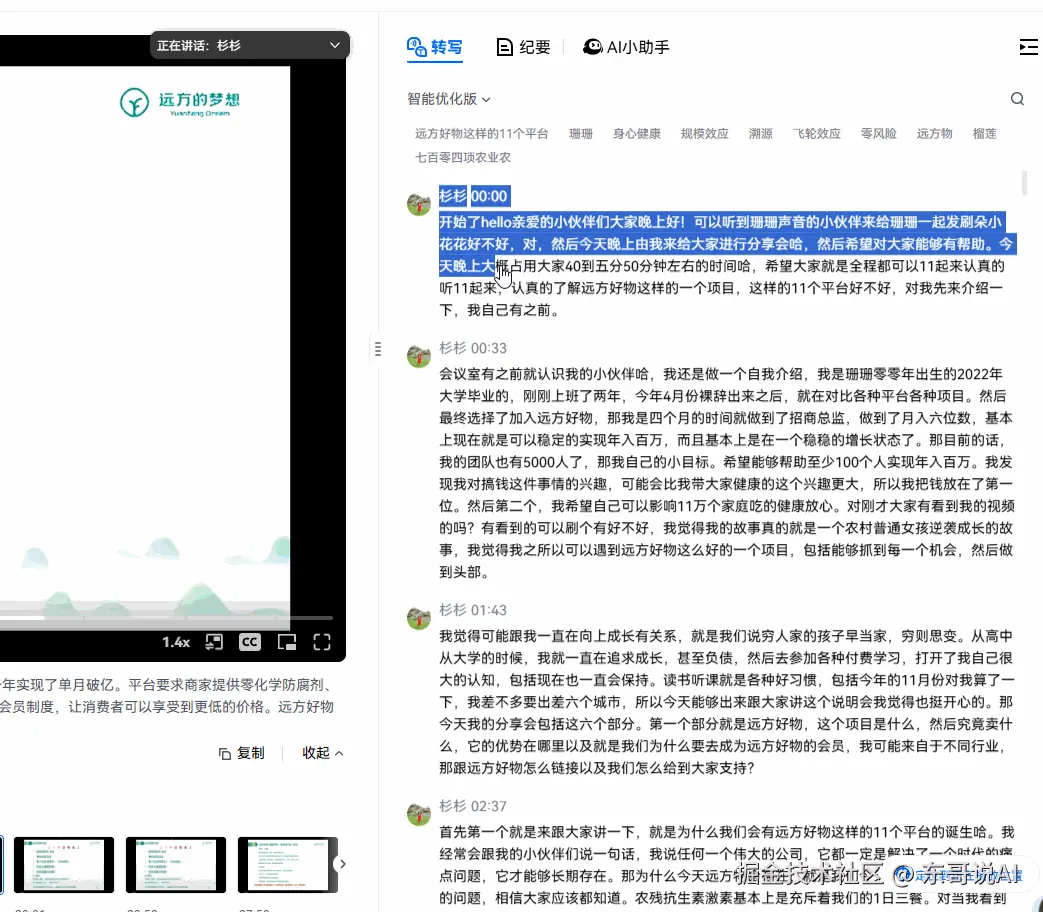Click the transcript search magnifier icon

tap(1017, 99)
